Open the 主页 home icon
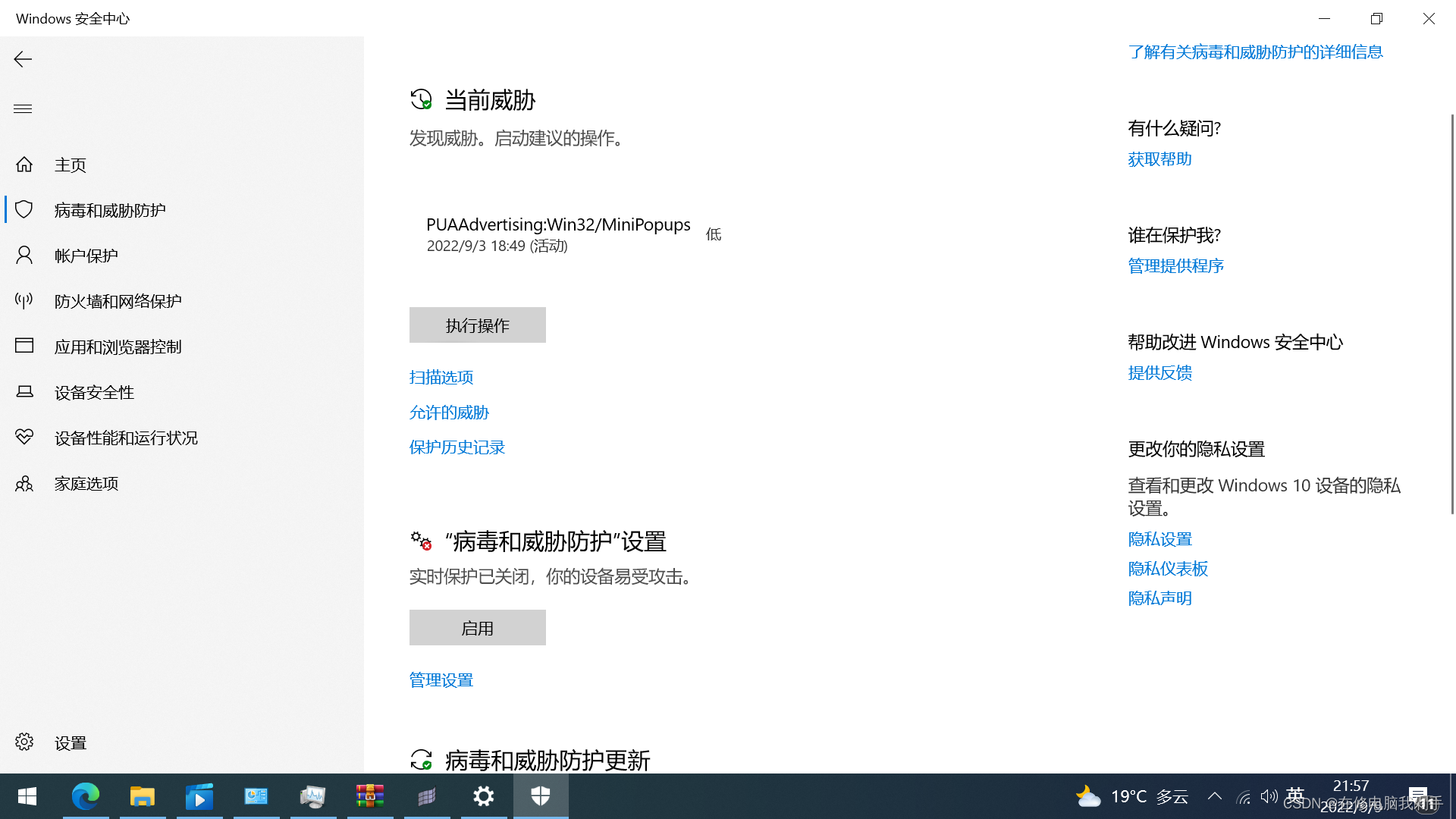Image resolution: width=1456 pixels, height=819 pixels. coord(24,165)
